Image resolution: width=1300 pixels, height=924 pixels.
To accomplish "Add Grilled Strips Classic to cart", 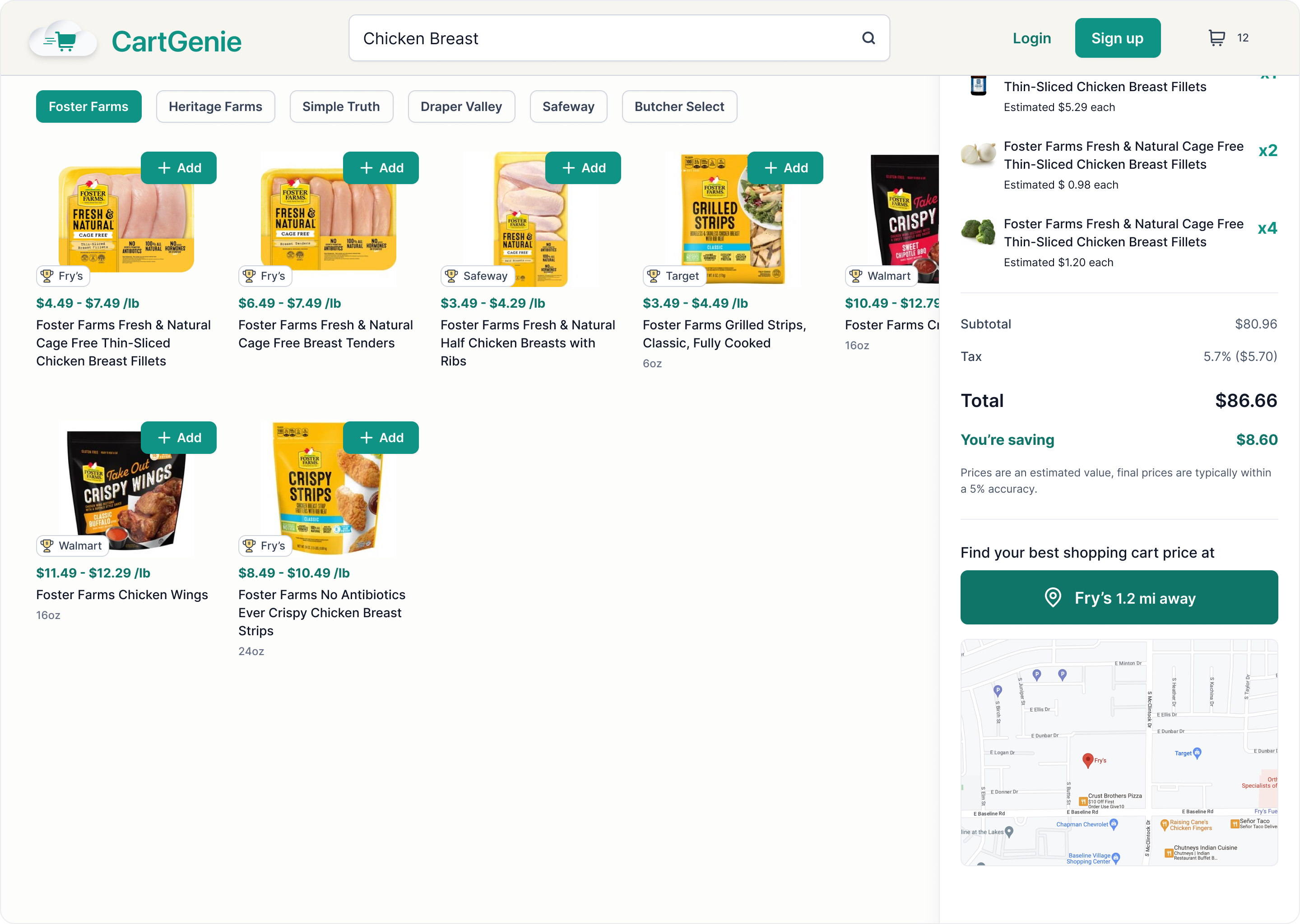I will coord(785,168).
